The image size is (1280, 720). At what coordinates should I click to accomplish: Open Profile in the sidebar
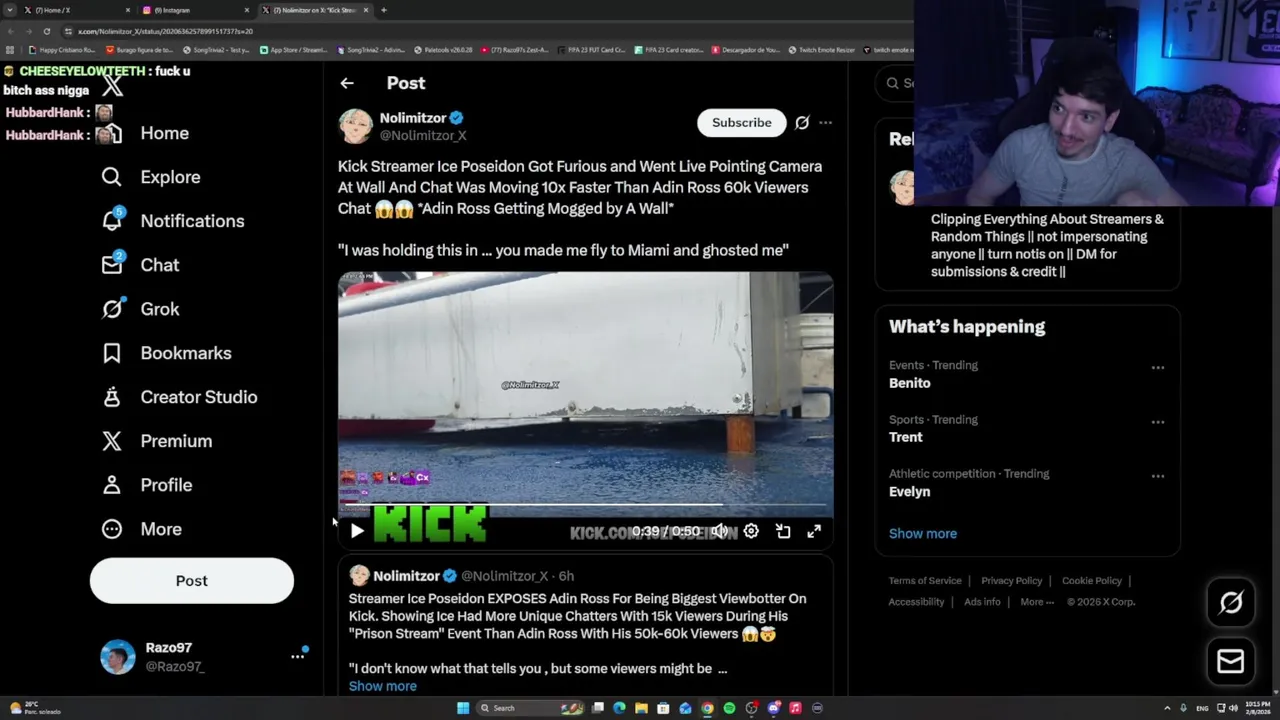click(146, 485)
